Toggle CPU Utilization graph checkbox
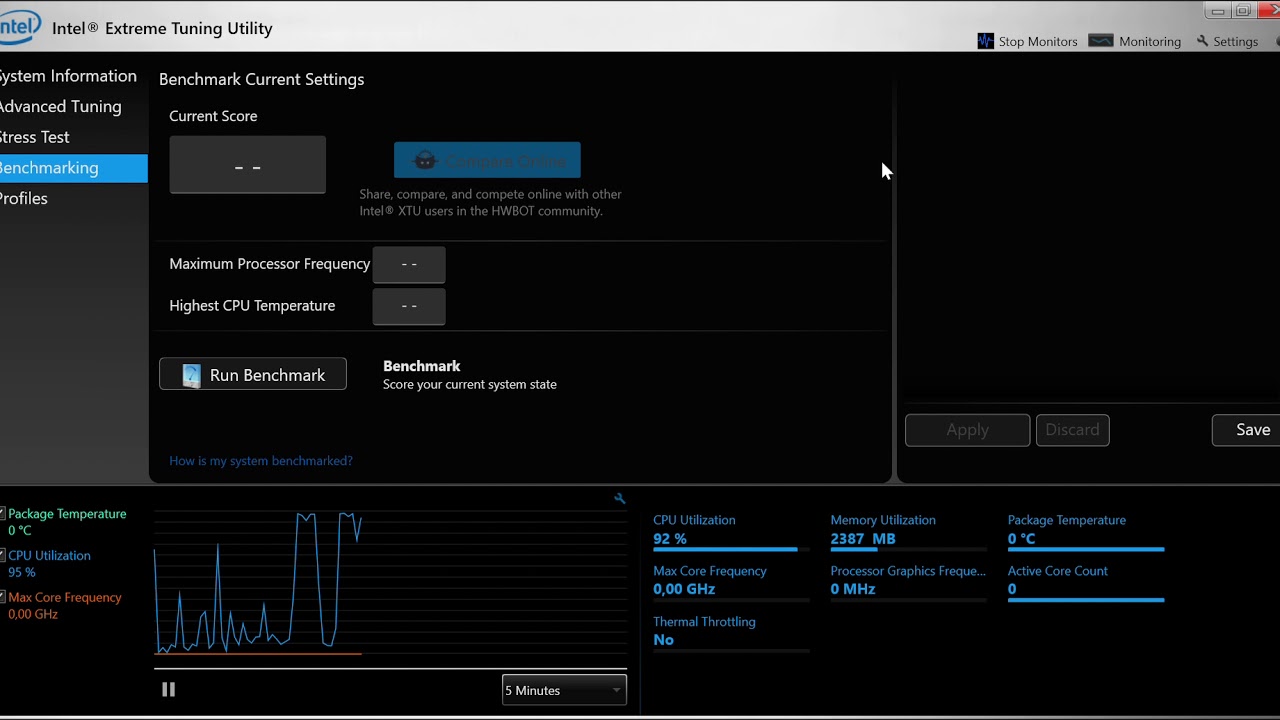The image size is (1280, 720). coord(2,555)
